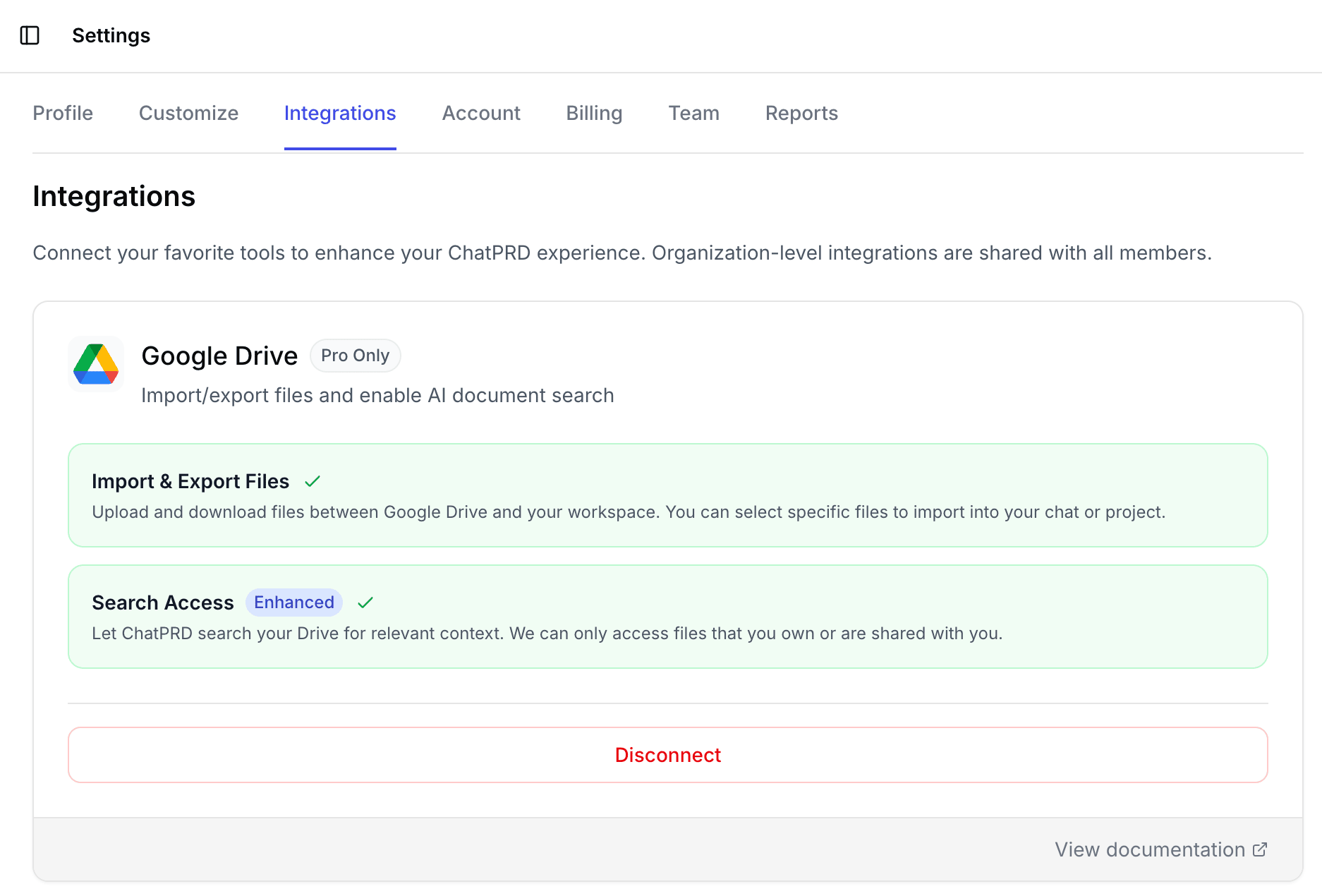Go to the Account tab
Screen dimensions: 1322x896
(481, 113)
